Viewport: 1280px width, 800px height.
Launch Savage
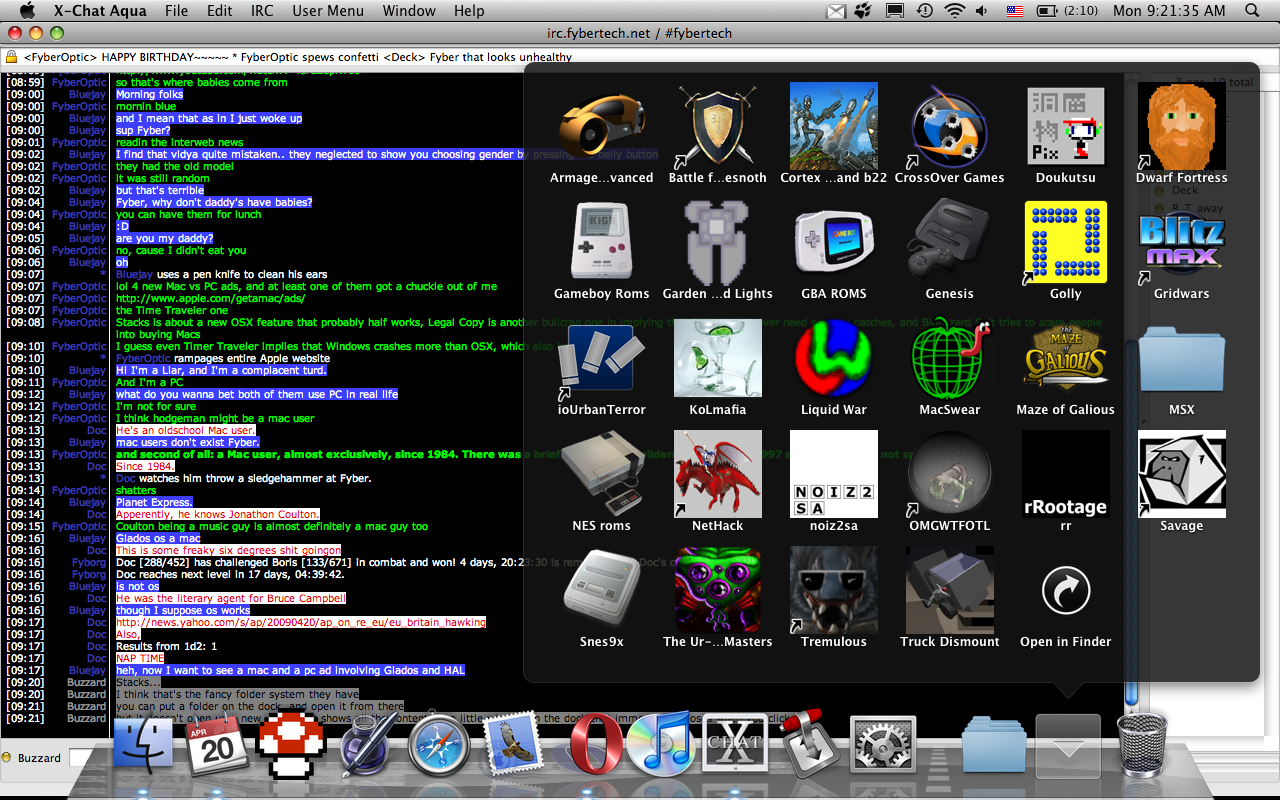(1182, 474)
